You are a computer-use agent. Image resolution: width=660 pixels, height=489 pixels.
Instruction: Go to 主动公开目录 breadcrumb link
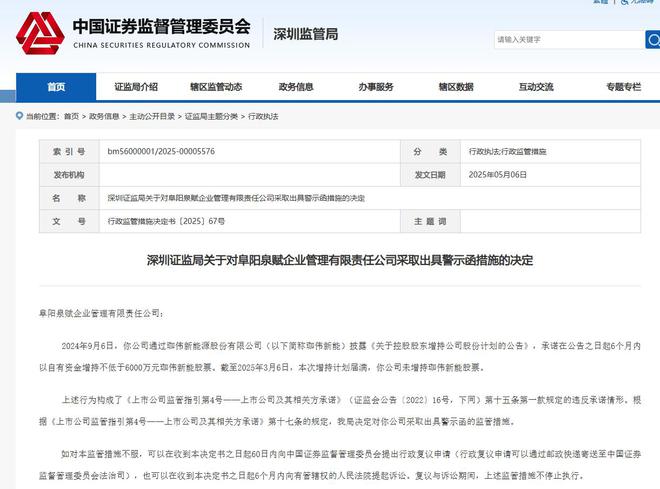pyautogui.click(x=152, y=117)
